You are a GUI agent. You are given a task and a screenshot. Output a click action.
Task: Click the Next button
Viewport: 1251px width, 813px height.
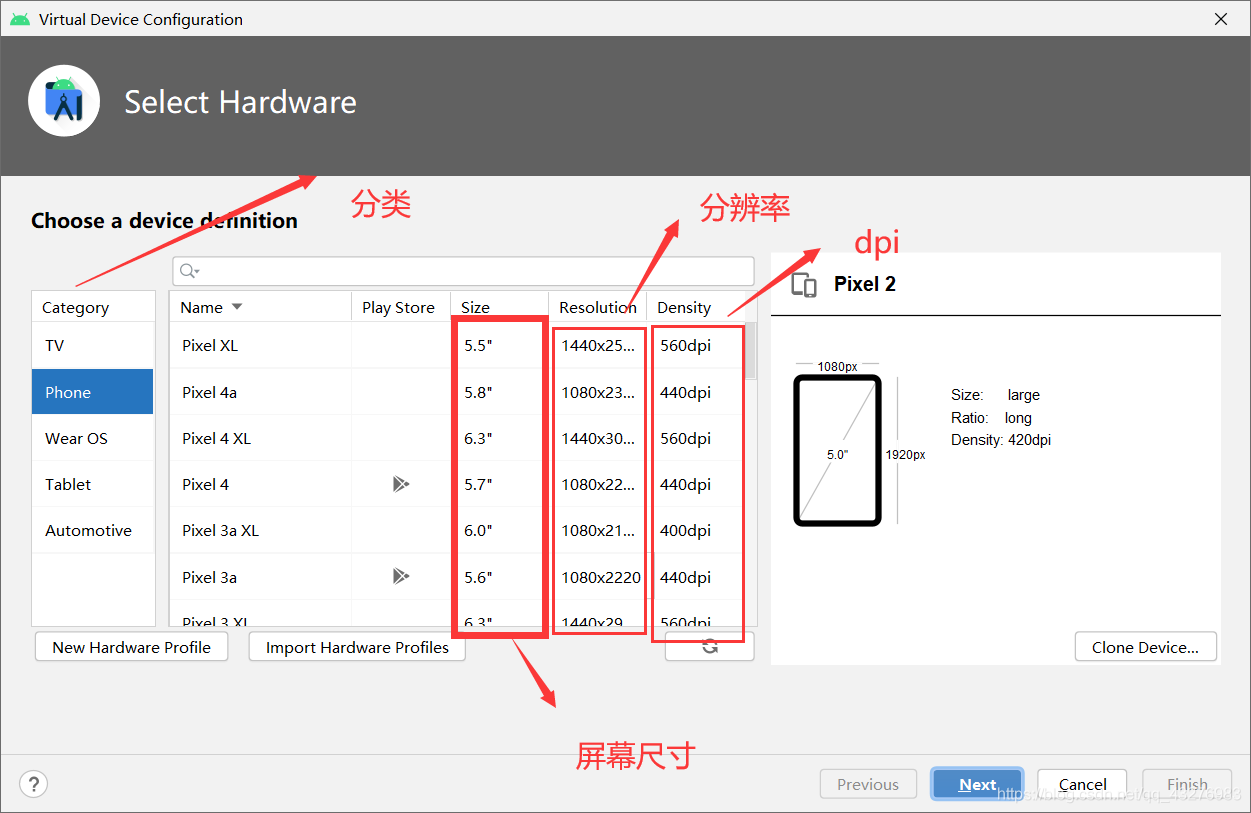click(x=977, y=784)
